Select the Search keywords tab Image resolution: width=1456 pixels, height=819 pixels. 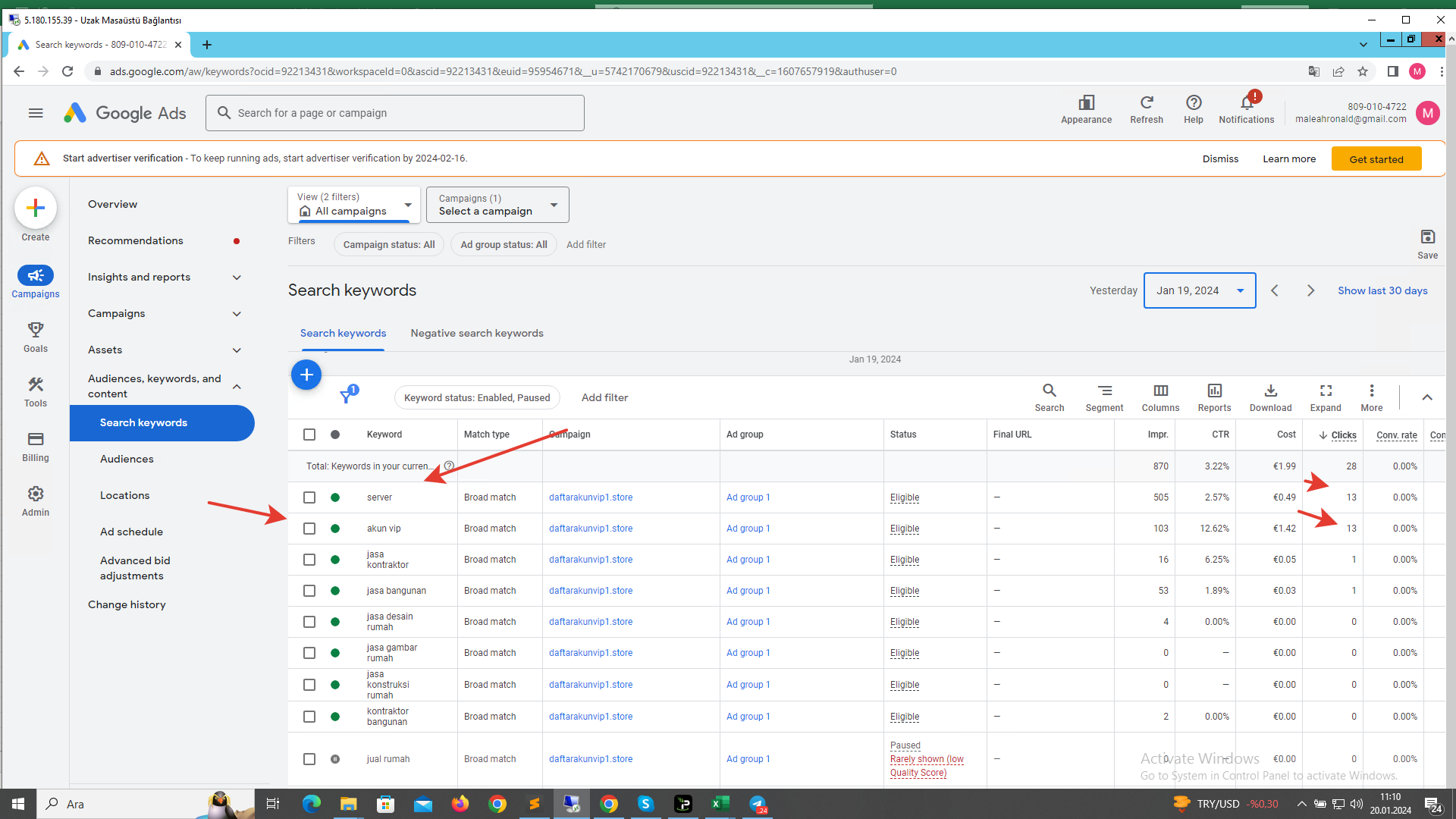click(343, 333)
